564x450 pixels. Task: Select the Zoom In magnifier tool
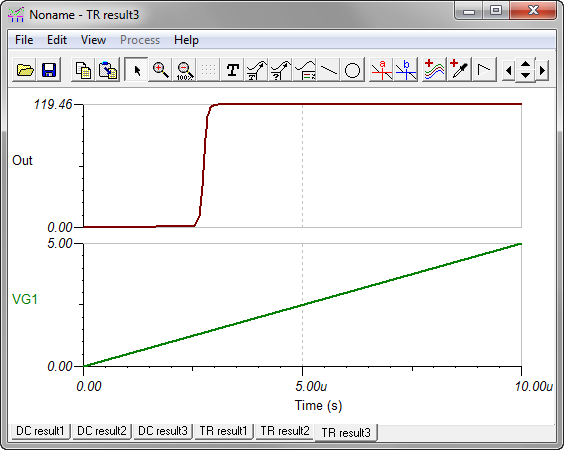[x=160, y=69]
